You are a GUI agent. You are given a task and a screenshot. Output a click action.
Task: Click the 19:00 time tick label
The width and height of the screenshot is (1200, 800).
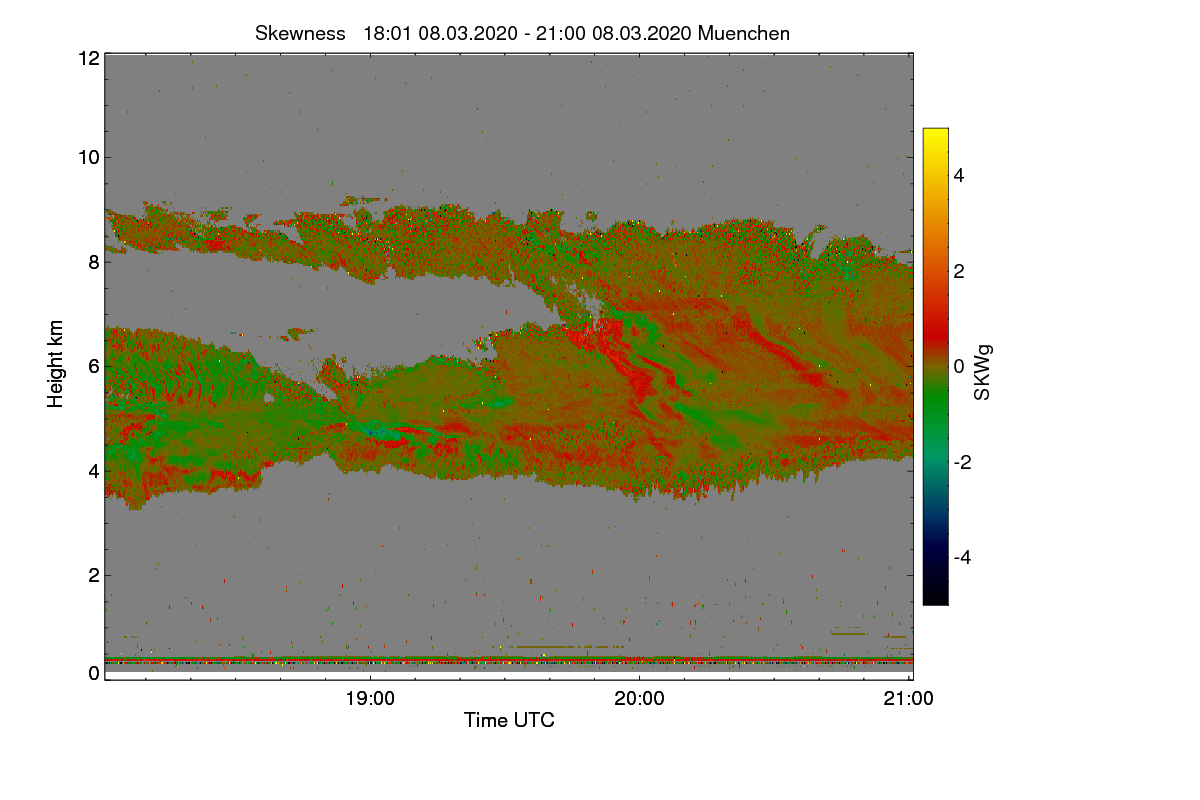(370, 698)
